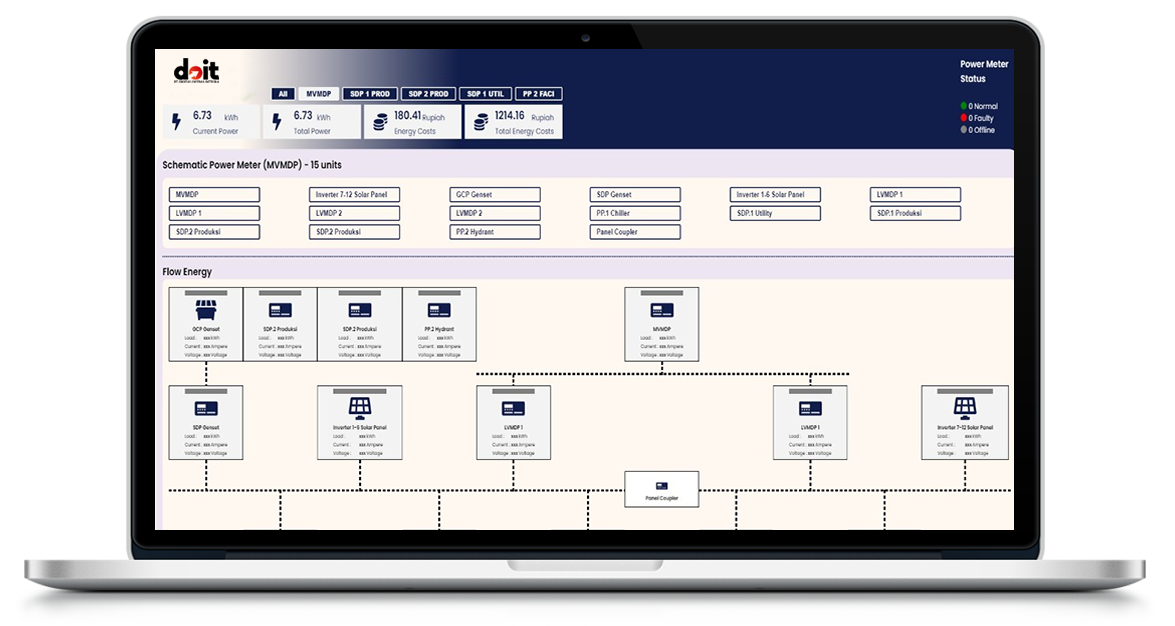Image resolution: width=1175 pixels, height=626 pixels.
Task: Click the doit logo
Action: [x=194, y=74]
